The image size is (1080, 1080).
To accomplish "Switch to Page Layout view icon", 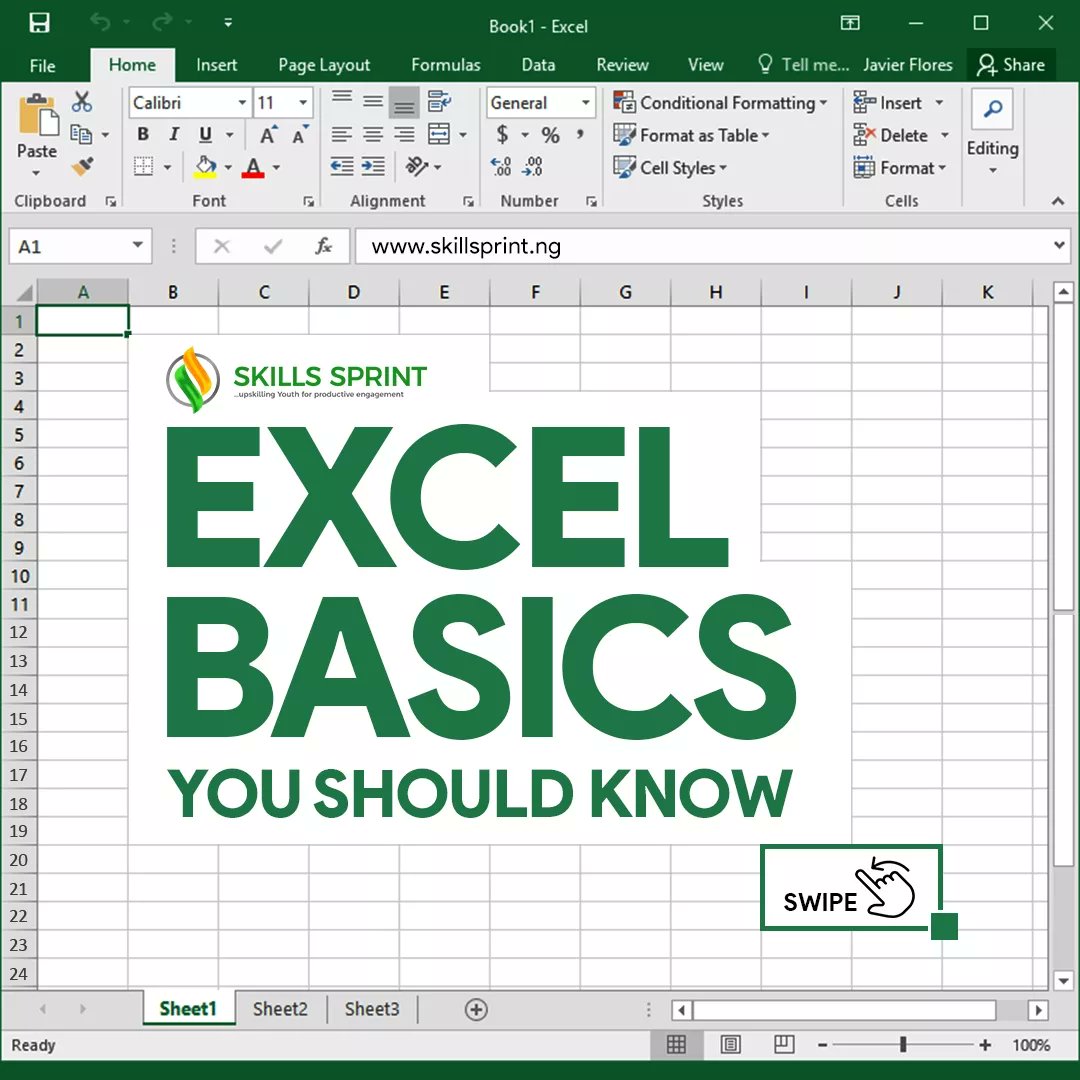I will click(x=730, y=1045).
